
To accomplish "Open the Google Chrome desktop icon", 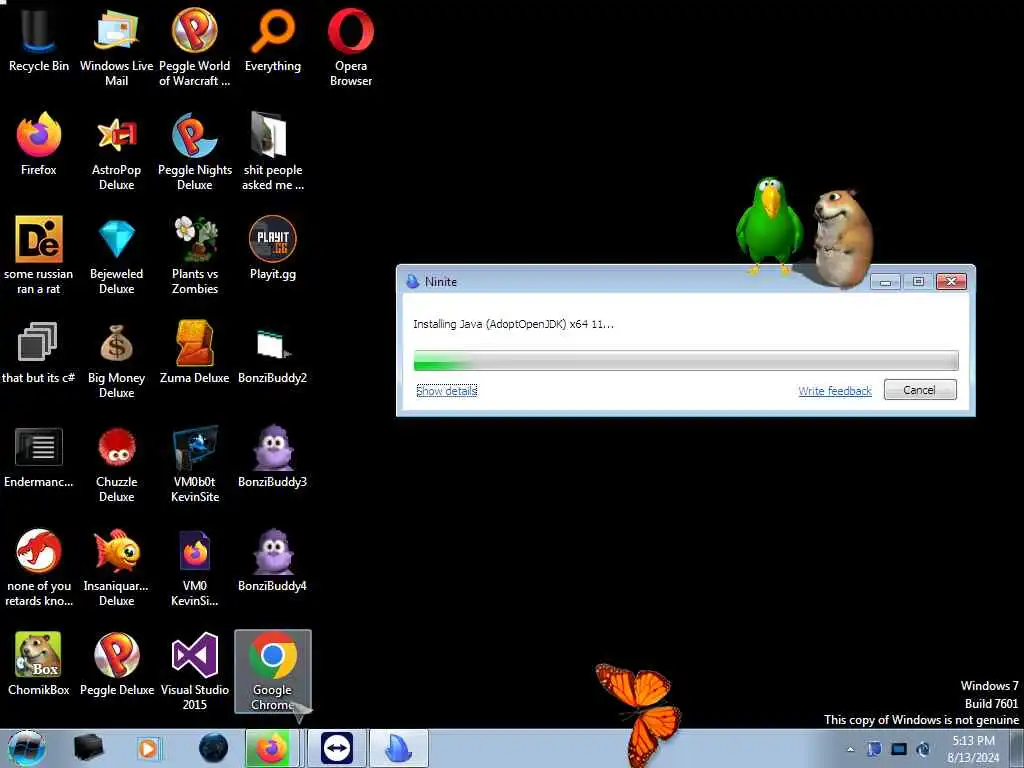I will pyautogui.click(x=273, y=671).
